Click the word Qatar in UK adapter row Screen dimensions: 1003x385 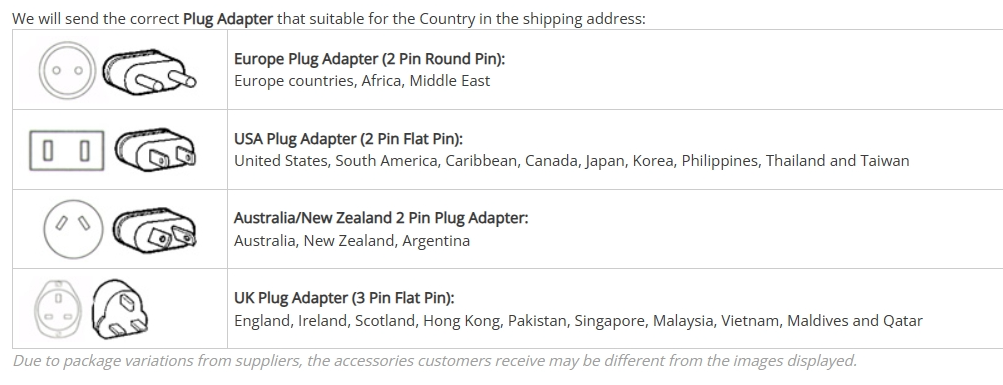903,321
